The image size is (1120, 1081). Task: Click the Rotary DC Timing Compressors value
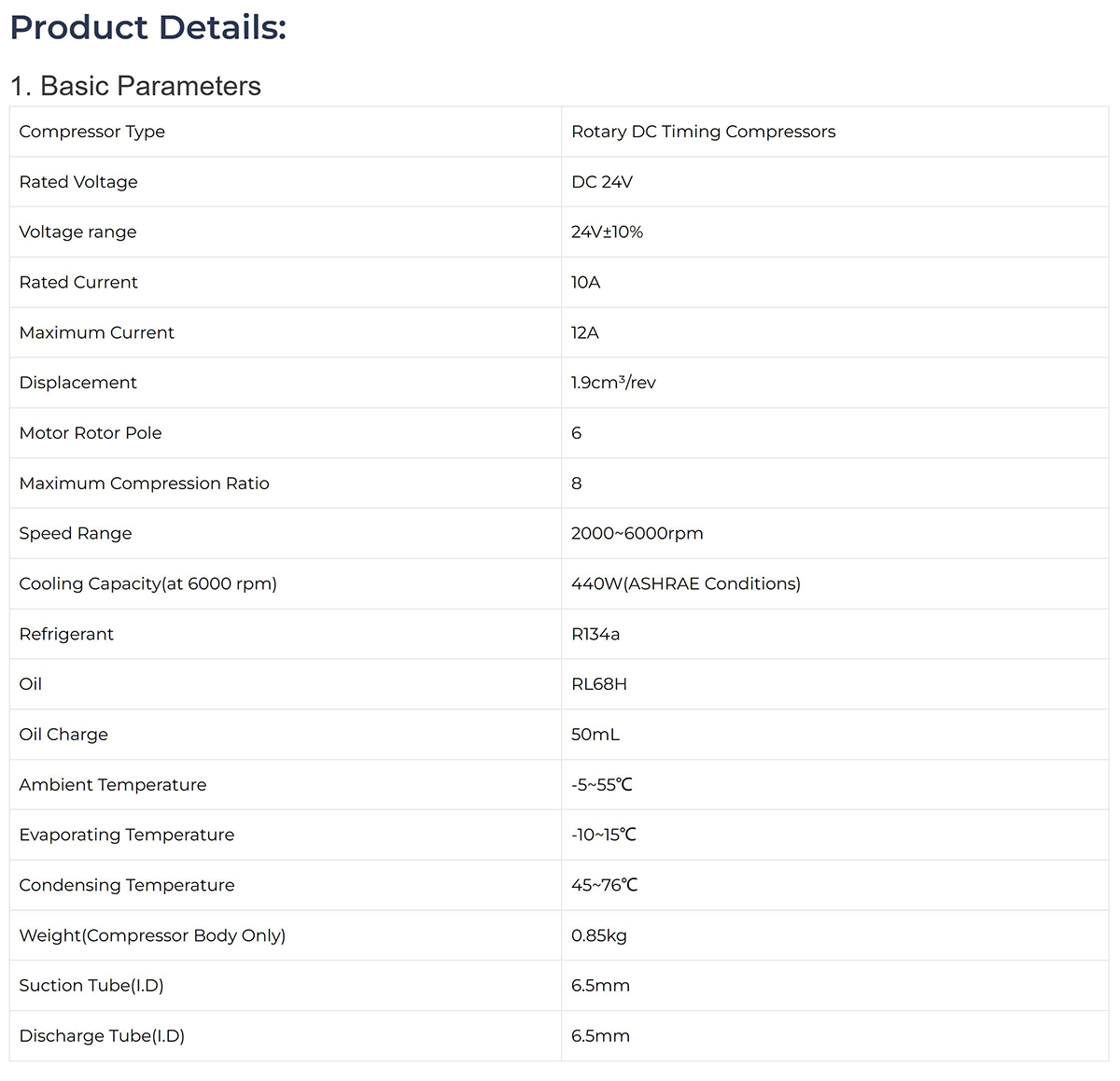coord(703,132)
